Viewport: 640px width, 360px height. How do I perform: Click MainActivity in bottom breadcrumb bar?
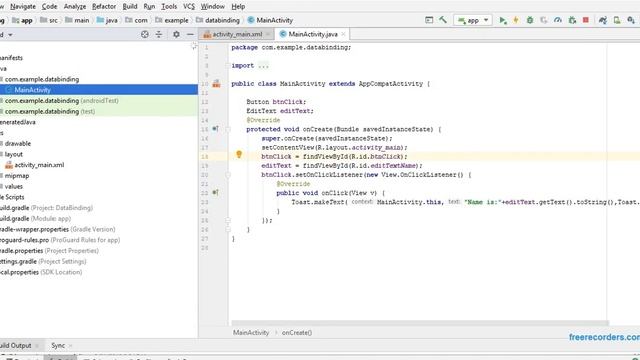tap(251, 333)
